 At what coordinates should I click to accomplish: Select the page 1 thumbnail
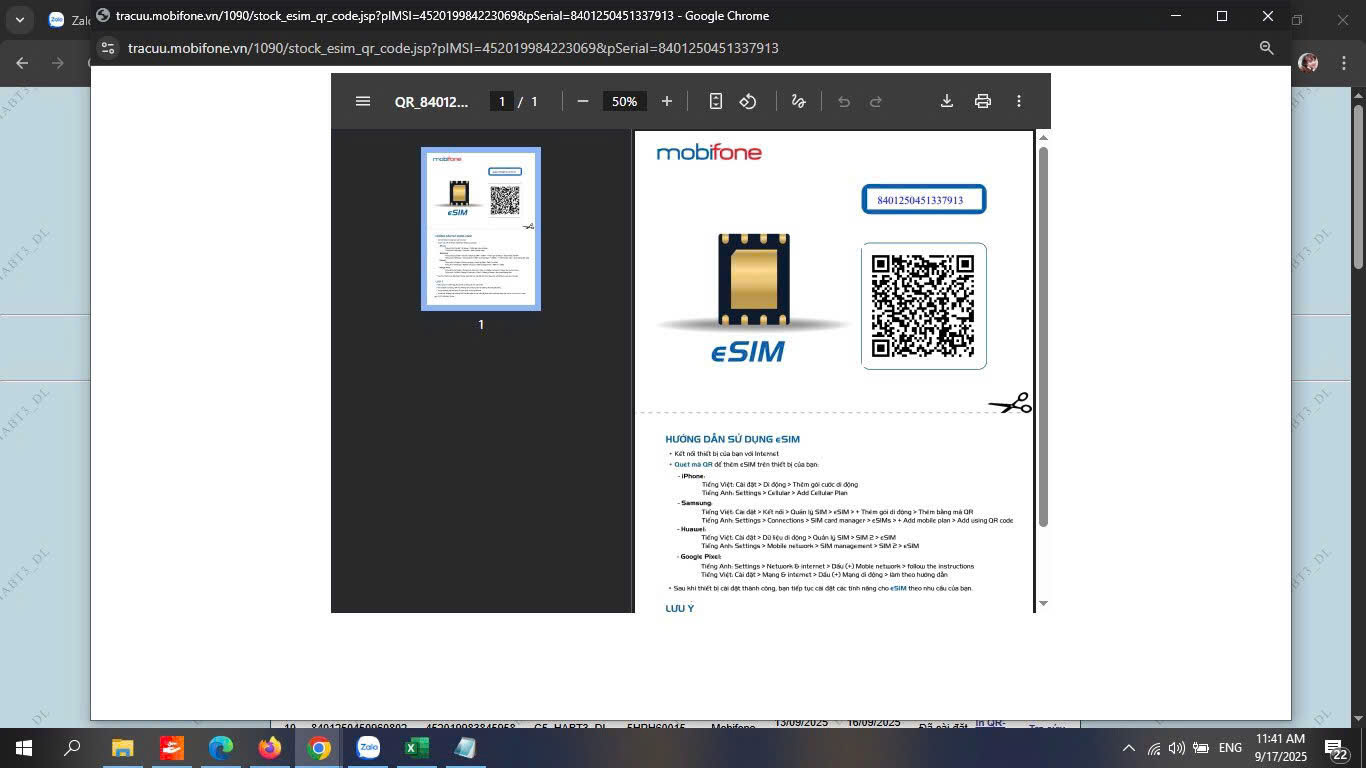(480, 227)
